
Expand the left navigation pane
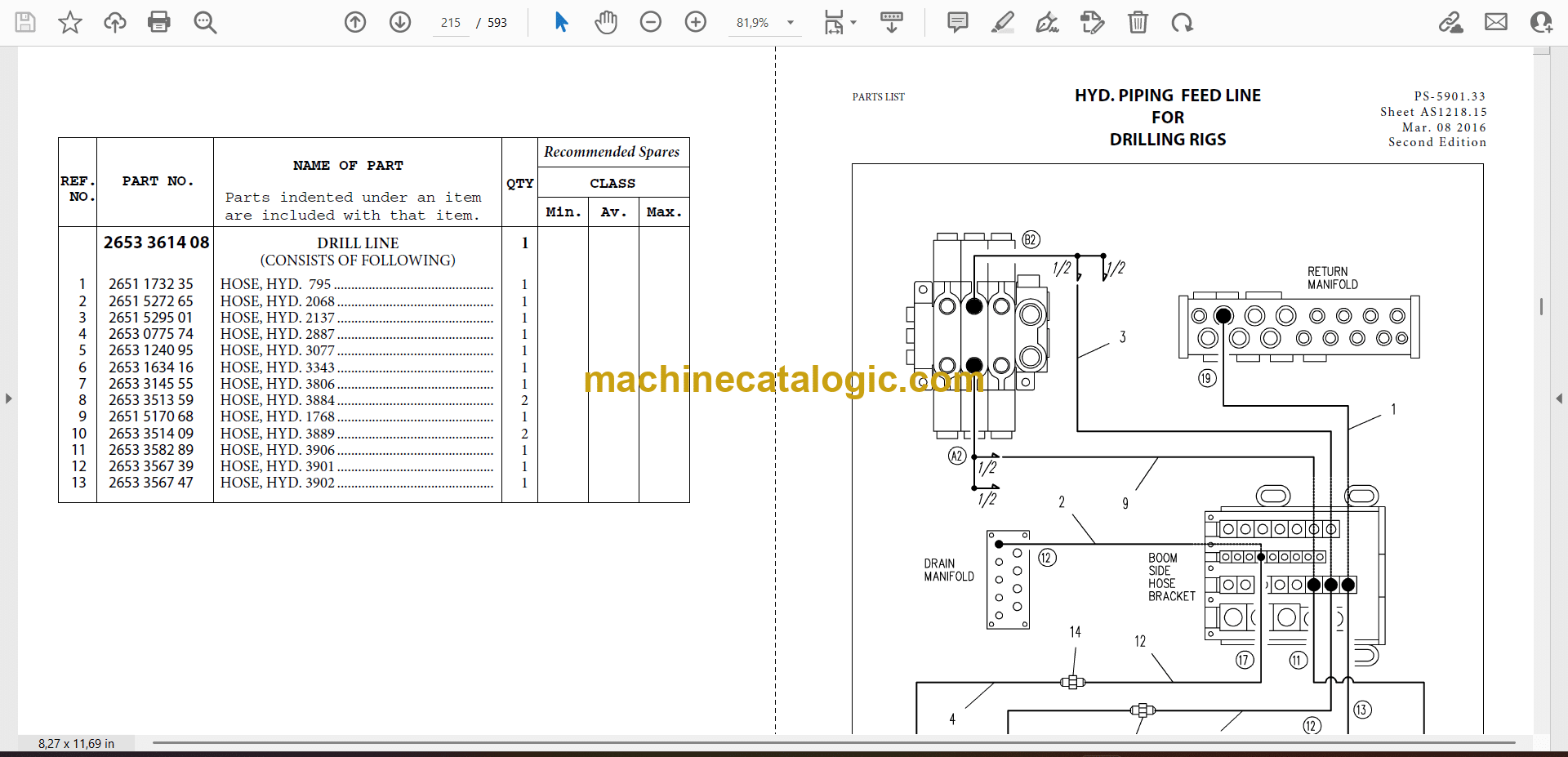[8, 399]
